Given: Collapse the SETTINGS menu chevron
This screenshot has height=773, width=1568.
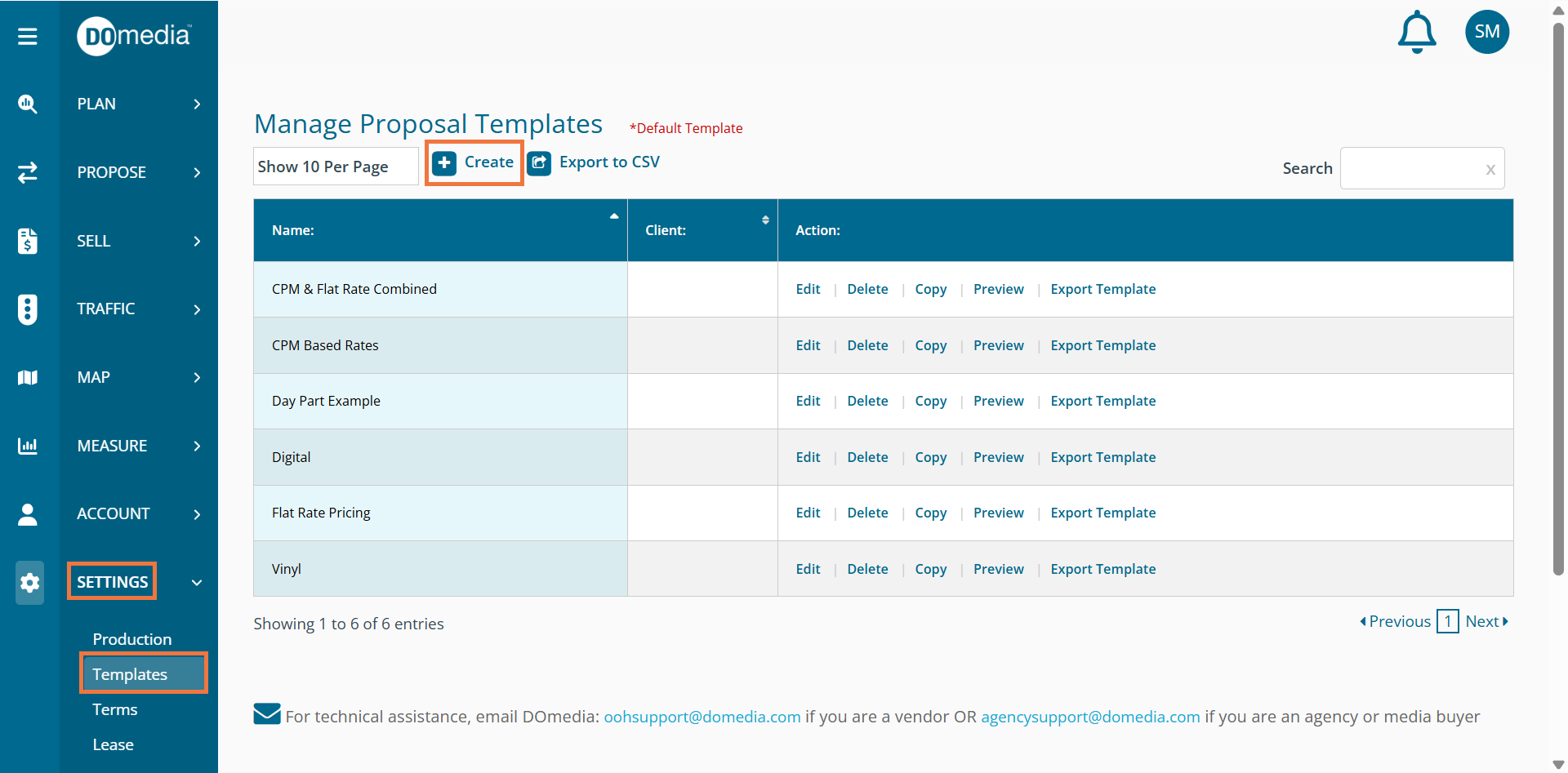Looking at the screenshot, I should tap(197, 583).
